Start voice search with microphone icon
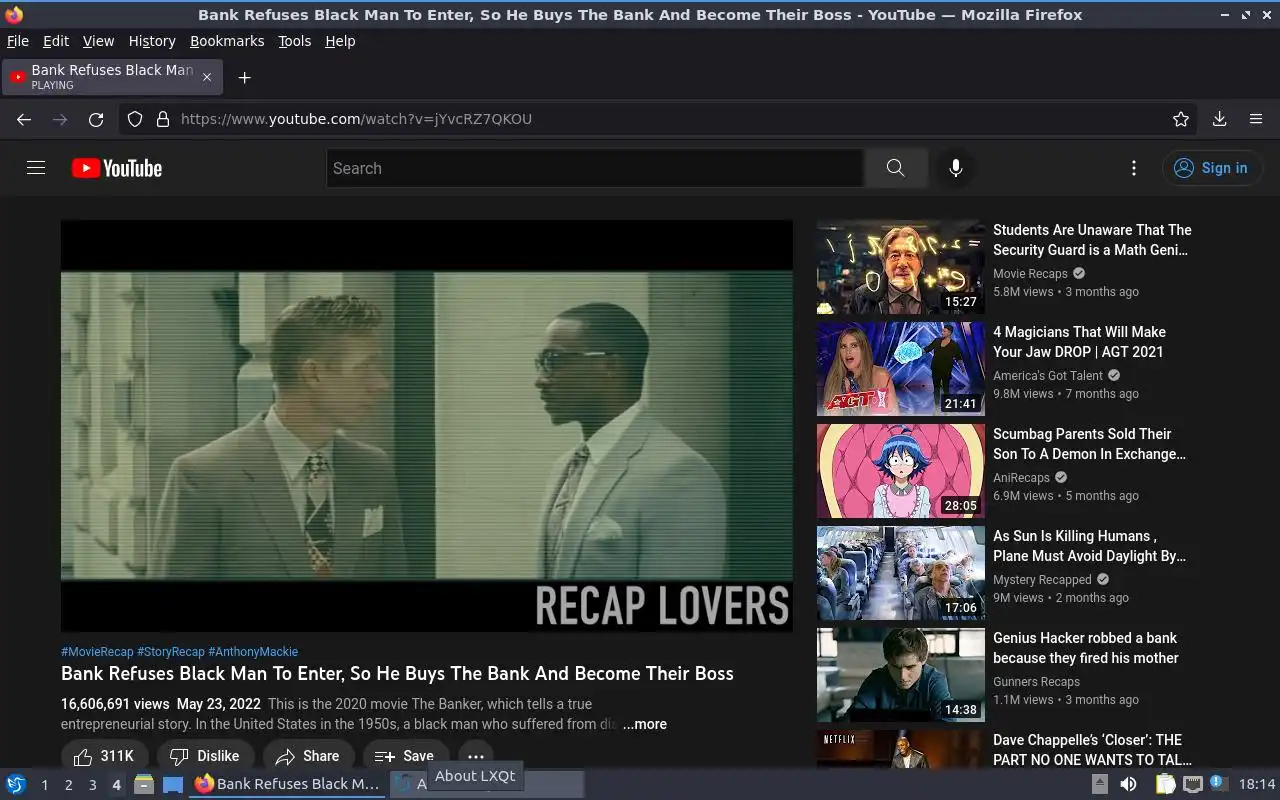The image size is (1280, 800). point(956,168)
